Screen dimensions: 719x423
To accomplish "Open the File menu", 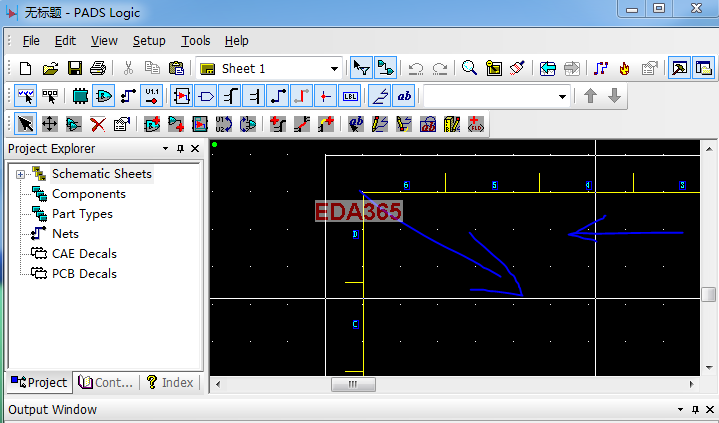I will point(31,41).
